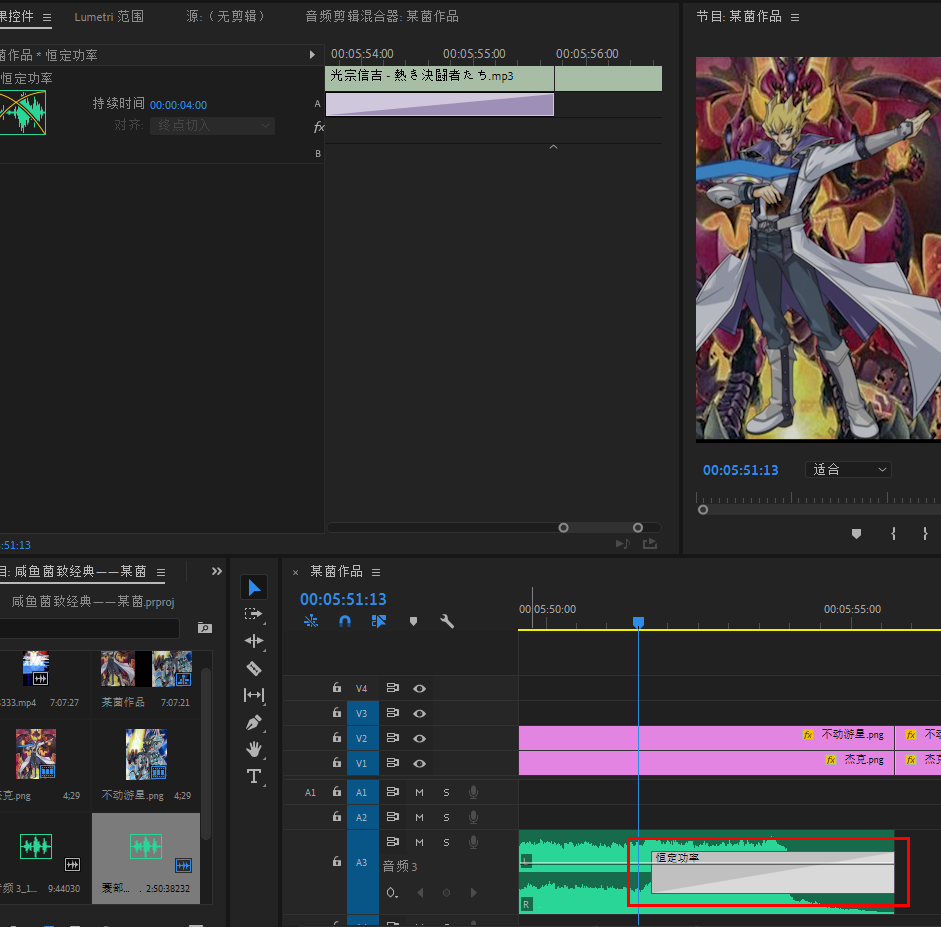Select the 恒定功率 transition on A3
This screenshot has height=927, width=941.
pyautogui.click(x=773, y=872)
